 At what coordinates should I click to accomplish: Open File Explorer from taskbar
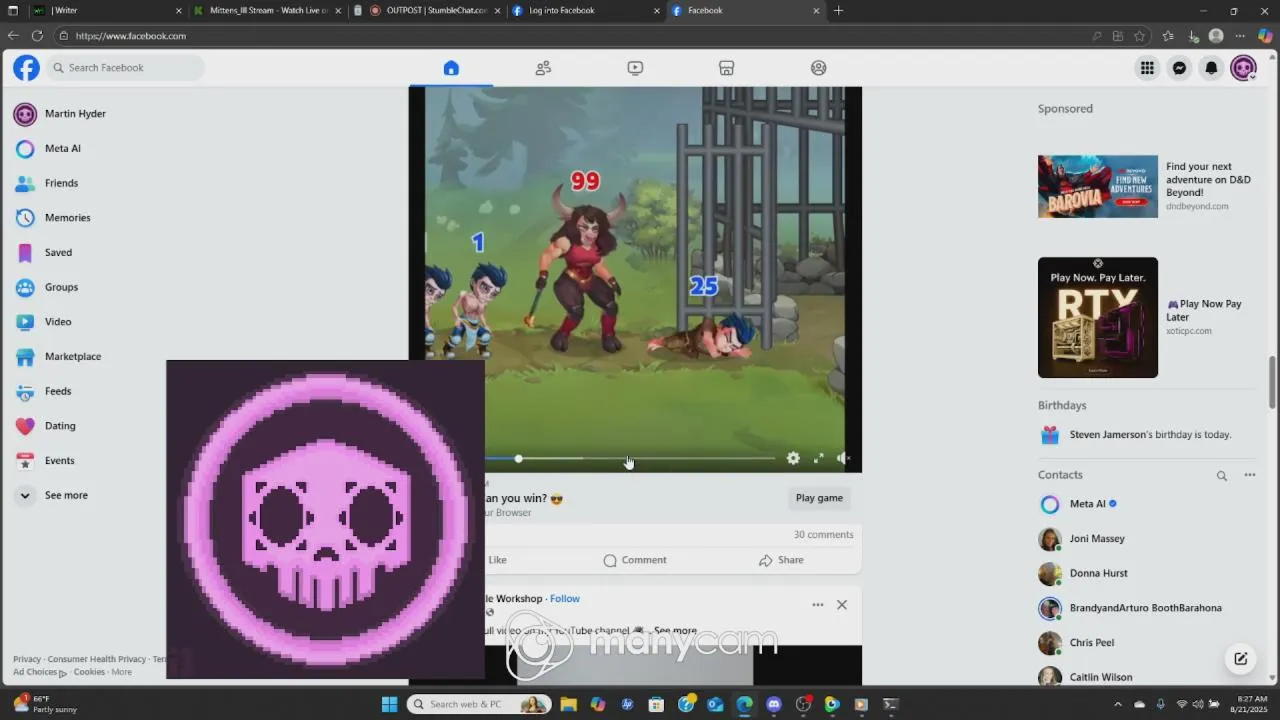click(568, 704)
